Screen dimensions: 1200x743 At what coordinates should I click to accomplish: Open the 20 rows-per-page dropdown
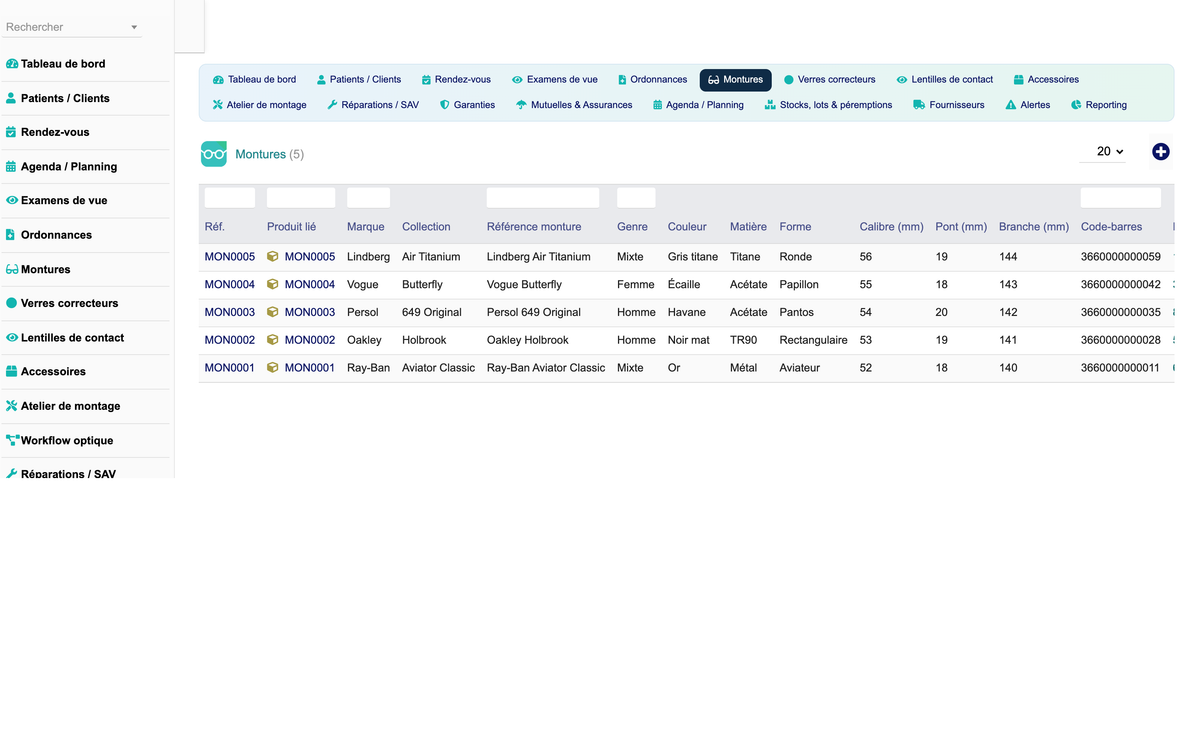click(x=1104, y=152)
